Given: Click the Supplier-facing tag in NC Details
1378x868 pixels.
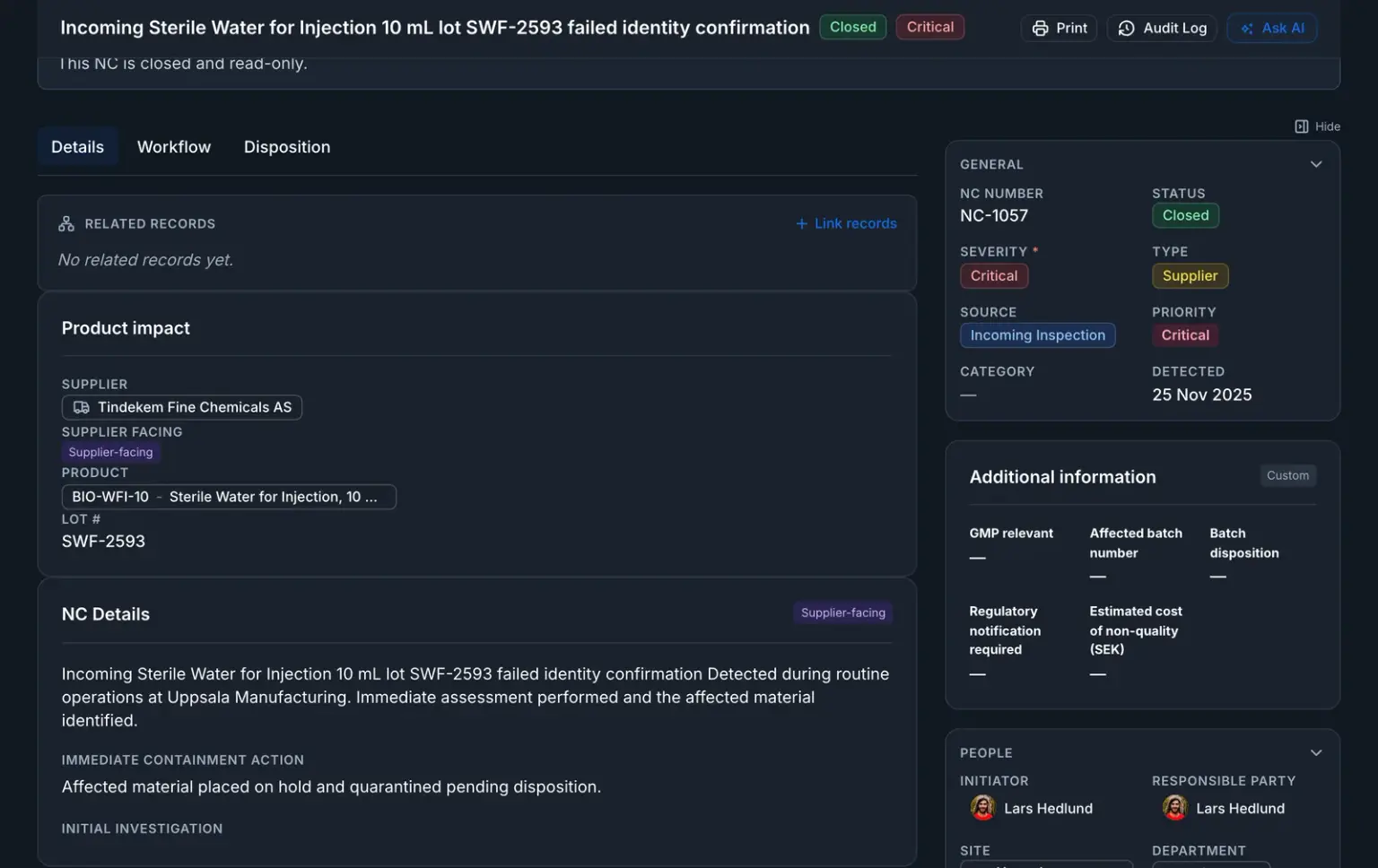Looking at the screenshot, I should pyautogui.click(x=843, y=612).
